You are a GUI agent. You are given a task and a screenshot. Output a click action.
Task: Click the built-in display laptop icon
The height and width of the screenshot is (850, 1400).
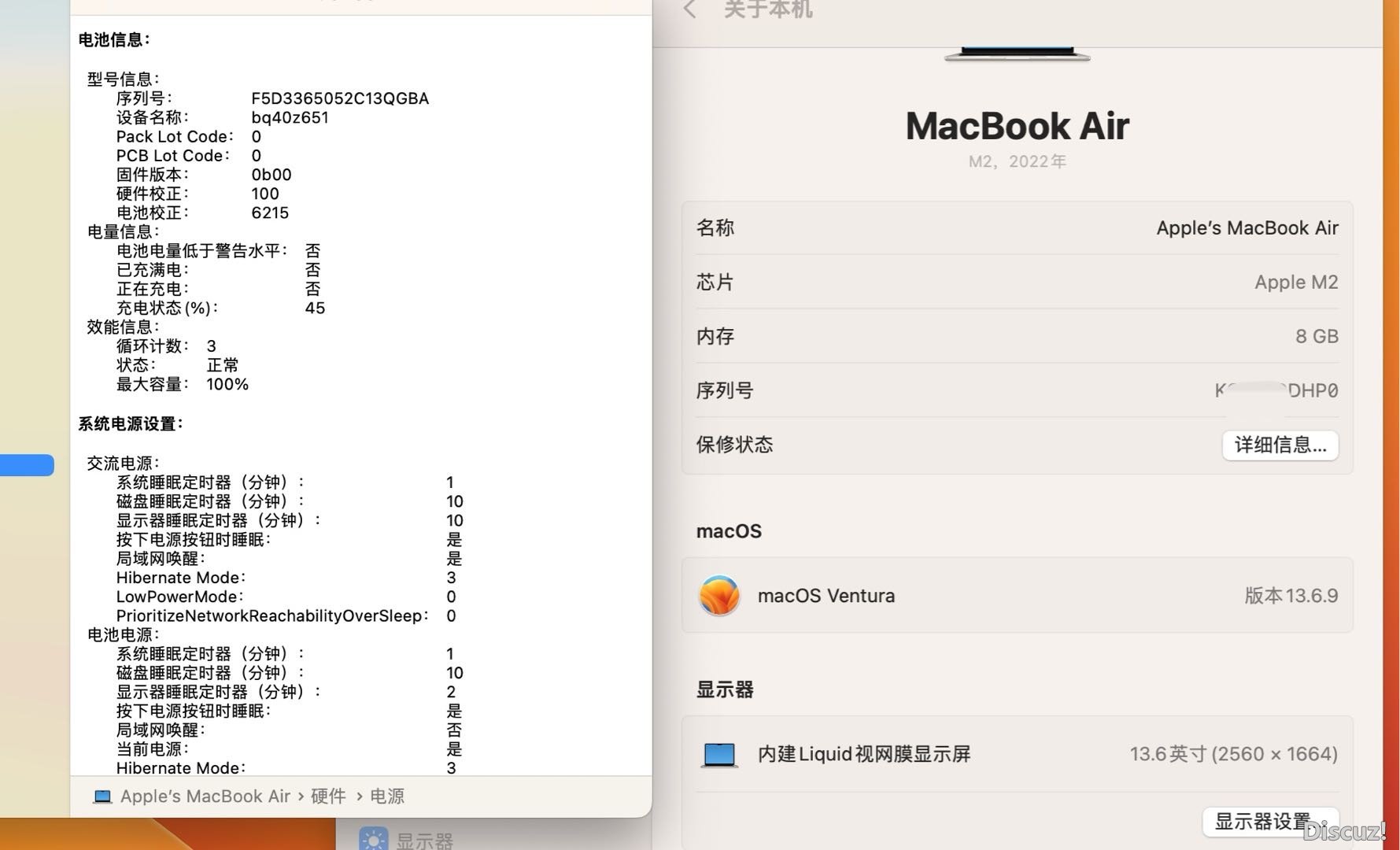tap(719, 755)
